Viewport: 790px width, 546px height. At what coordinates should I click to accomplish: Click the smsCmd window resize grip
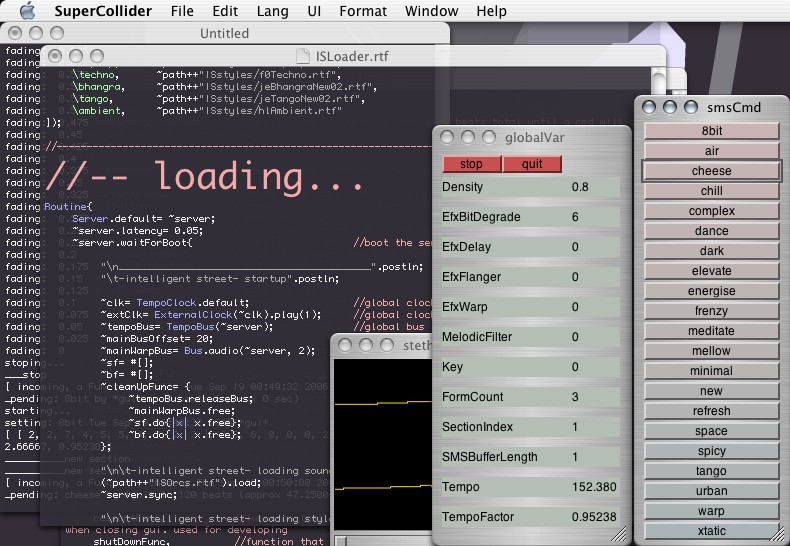[779, 533]
